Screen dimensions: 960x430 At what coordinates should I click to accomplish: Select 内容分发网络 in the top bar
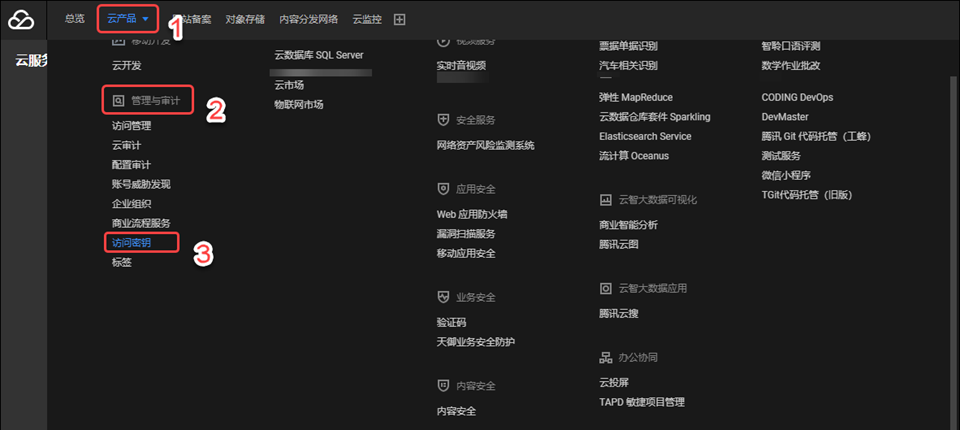tap(308, 19)
